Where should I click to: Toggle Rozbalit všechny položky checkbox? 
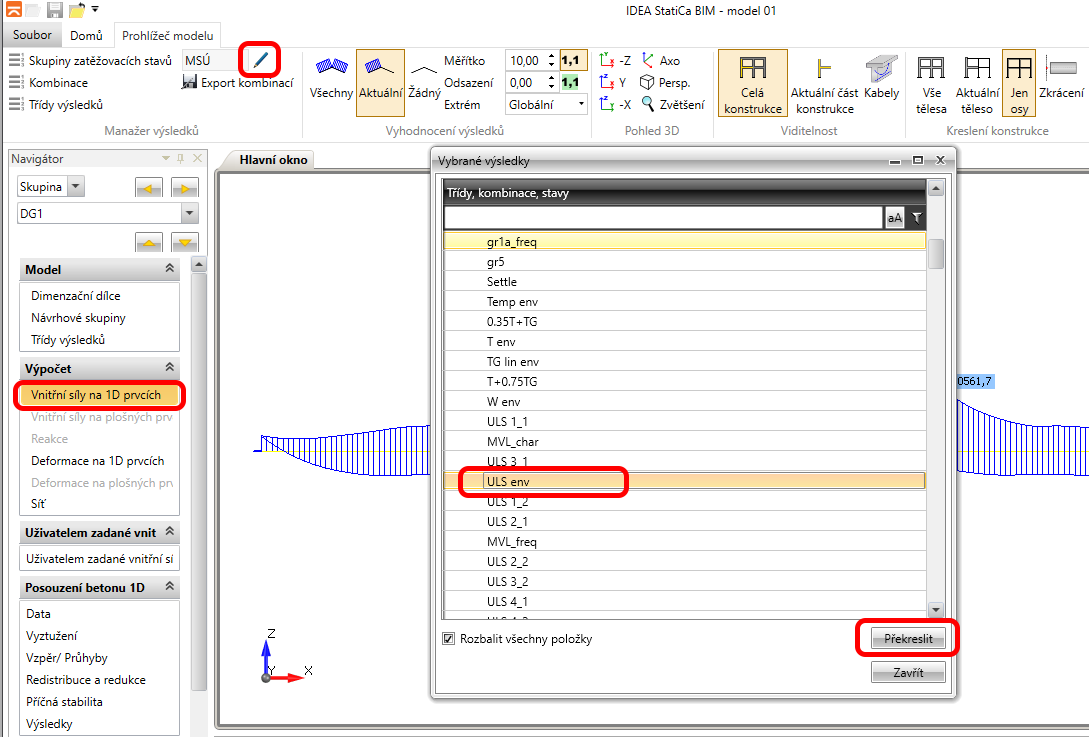point(448,639)
